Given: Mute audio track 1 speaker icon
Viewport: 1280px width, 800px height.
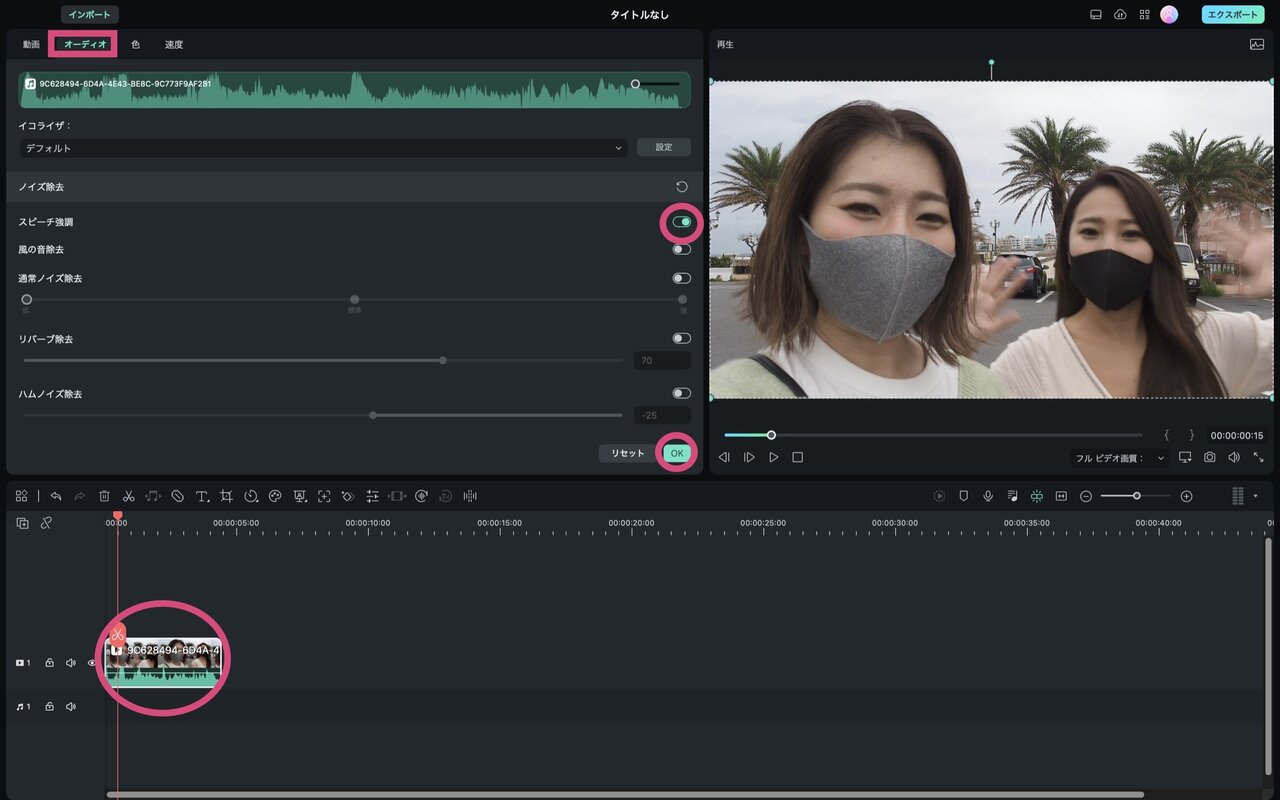Looking at the screenshot, I should tap(71, 706).
